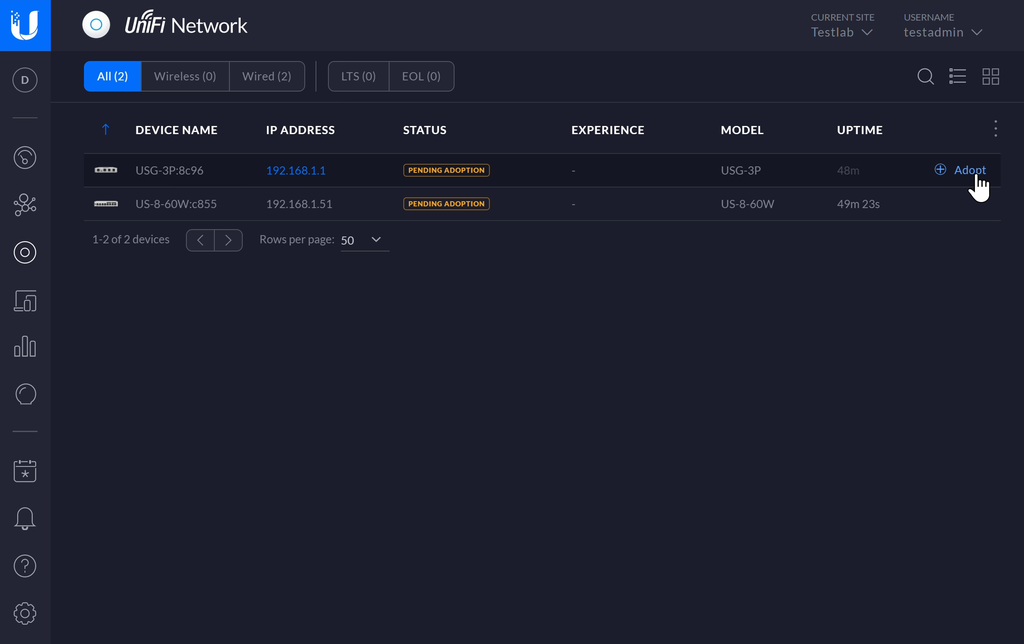Click the plus icon next to Adopt
Viewport: 1024px width, 644px height.
(x=940, y=169)
